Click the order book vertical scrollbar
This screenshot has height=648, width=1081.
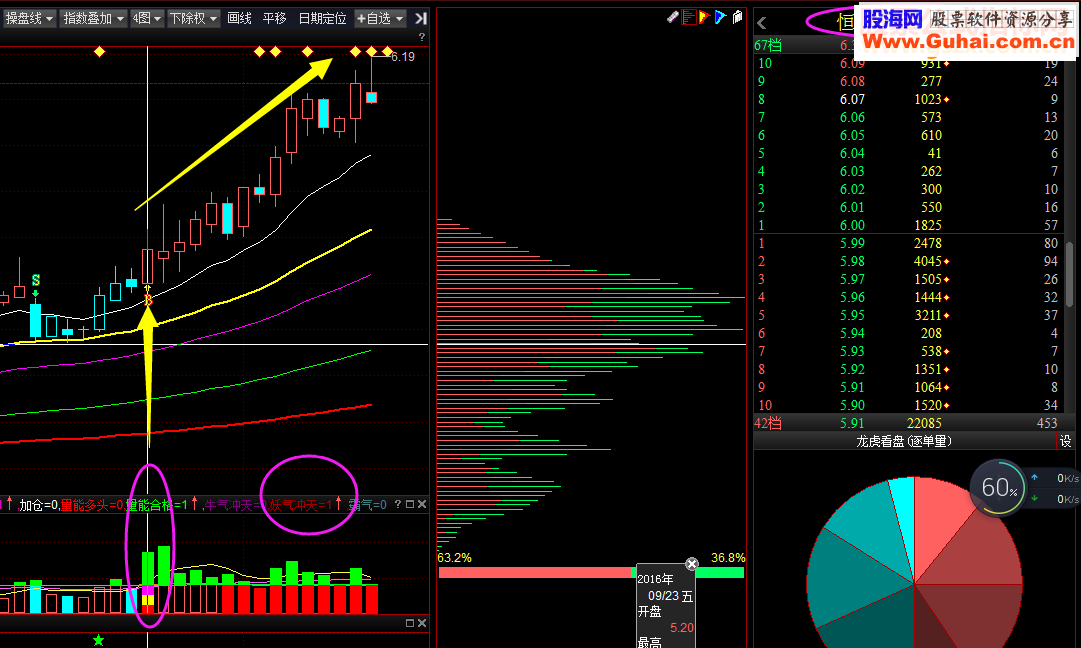(x=1070, y=274)
